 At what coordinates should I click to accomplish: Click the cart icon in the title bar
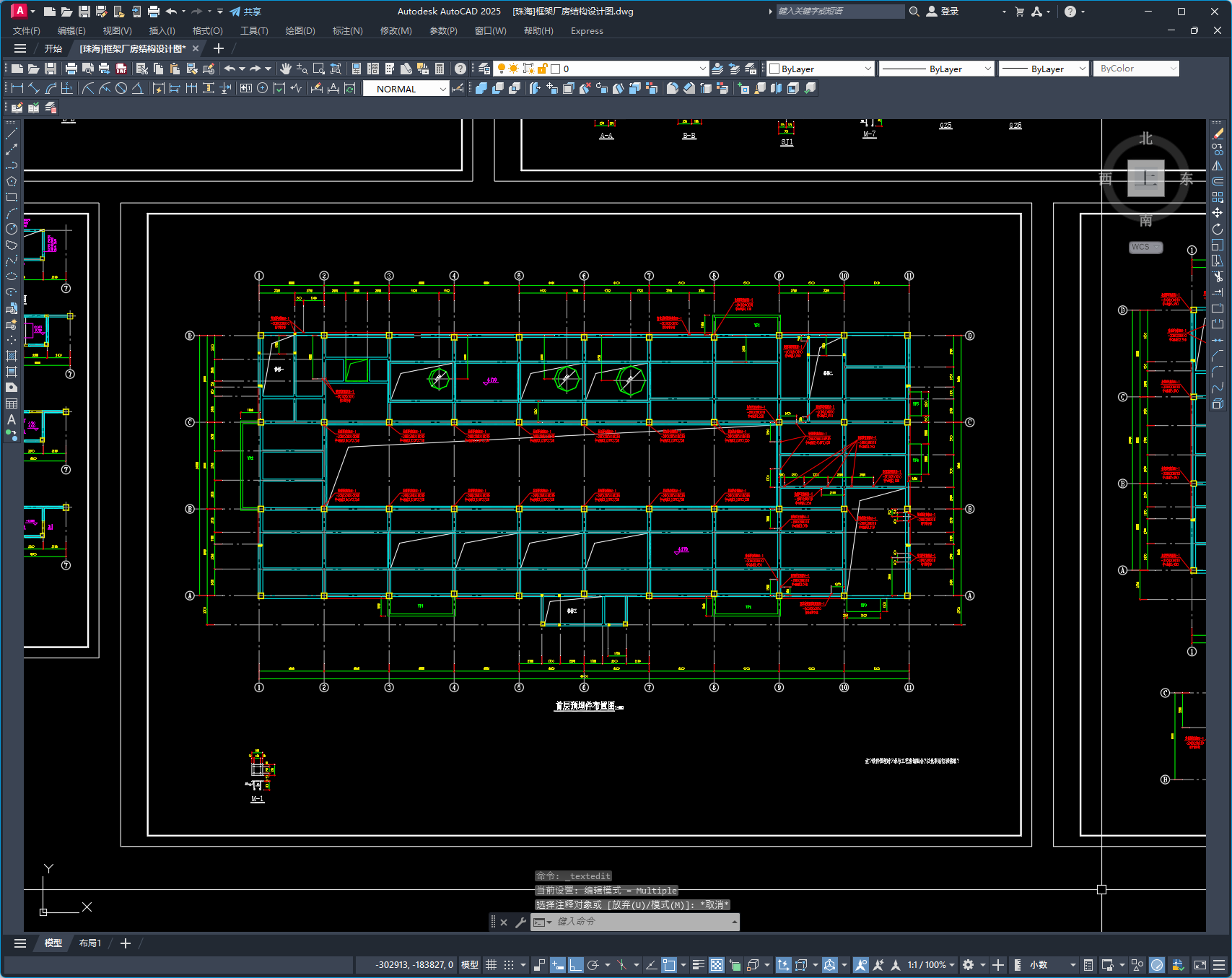coord(1020,12)
